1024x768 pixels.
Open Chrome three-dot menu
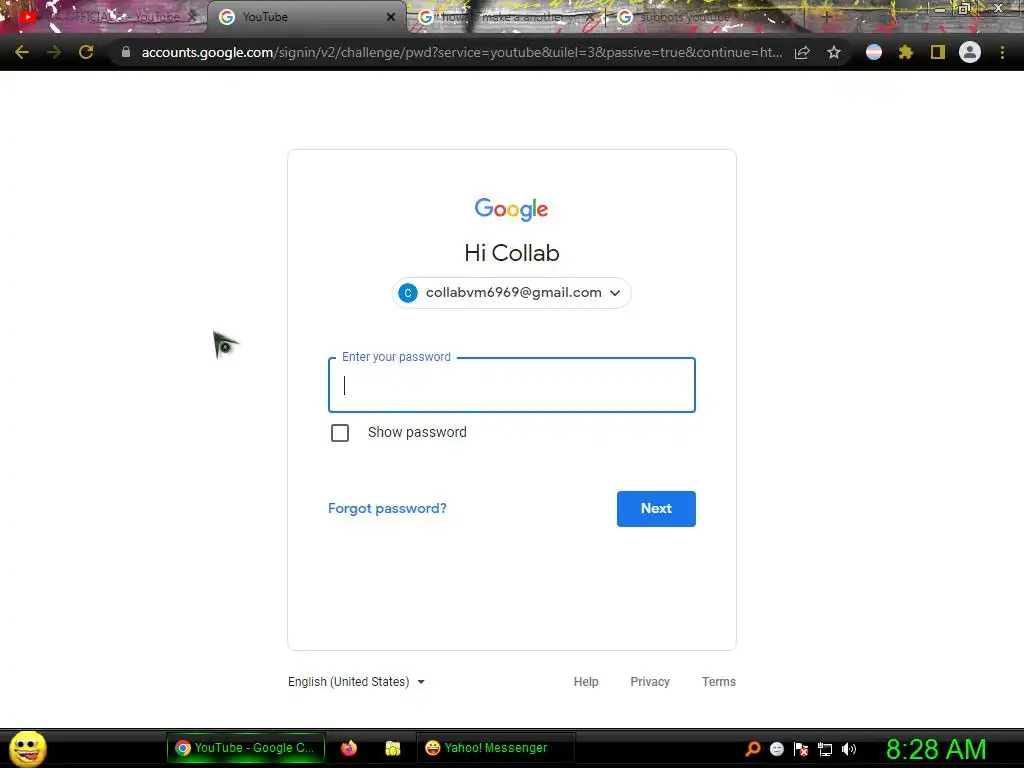click(x=1002, y=52)
